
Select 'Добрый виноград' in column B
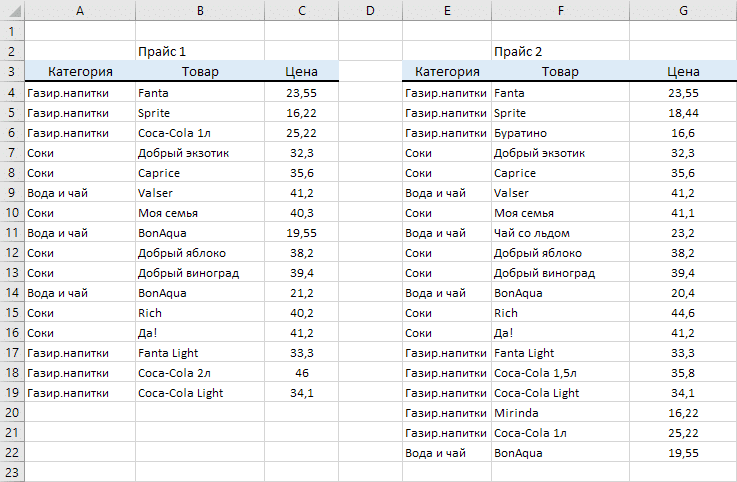point(200,273)
